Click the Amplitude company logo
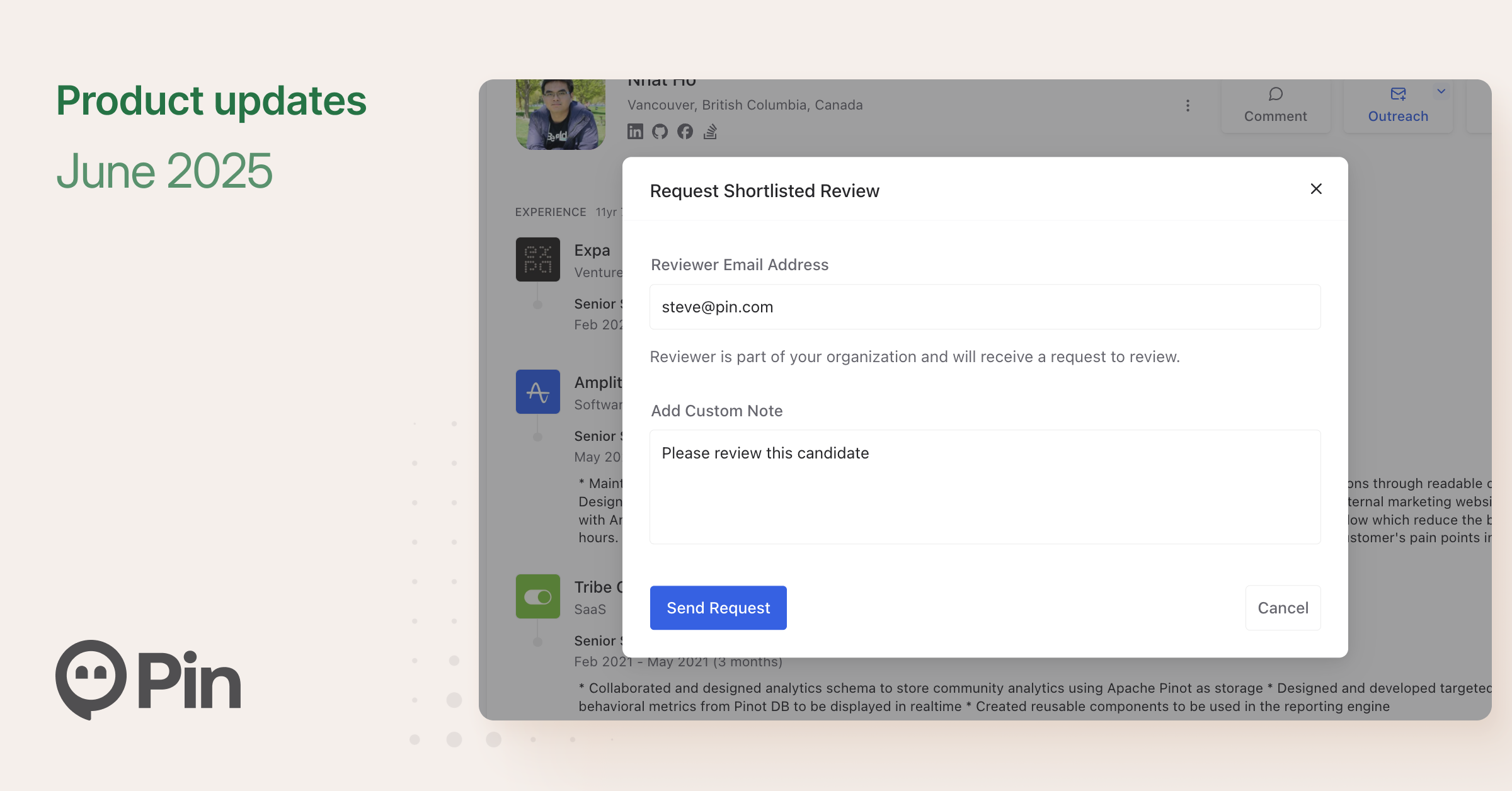 pos(537,391)
